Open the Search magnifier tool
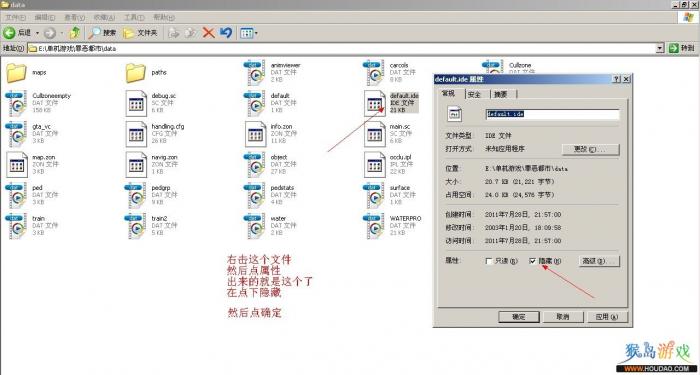The image size is (700, 375). point(95,33)
